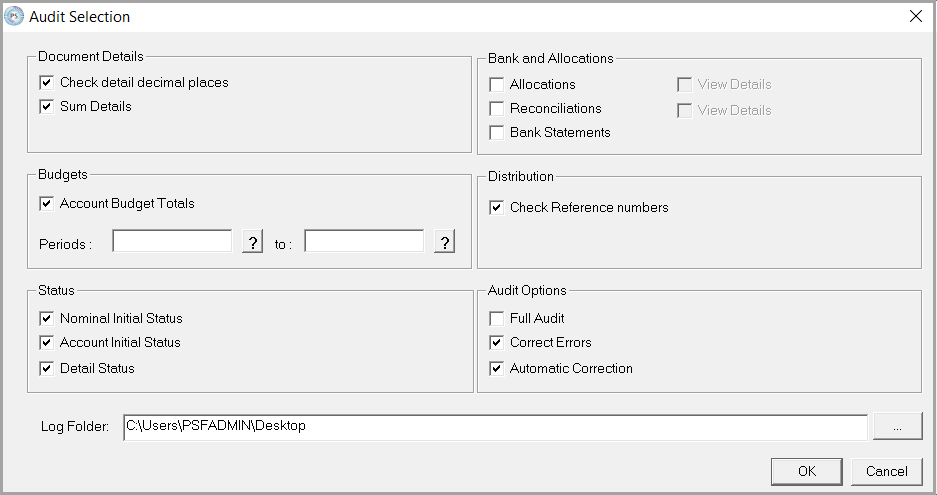This screenshot has height=495, width=937.
Task: Click the Audit Selection window icon
Action: click(x=15, y=16)
